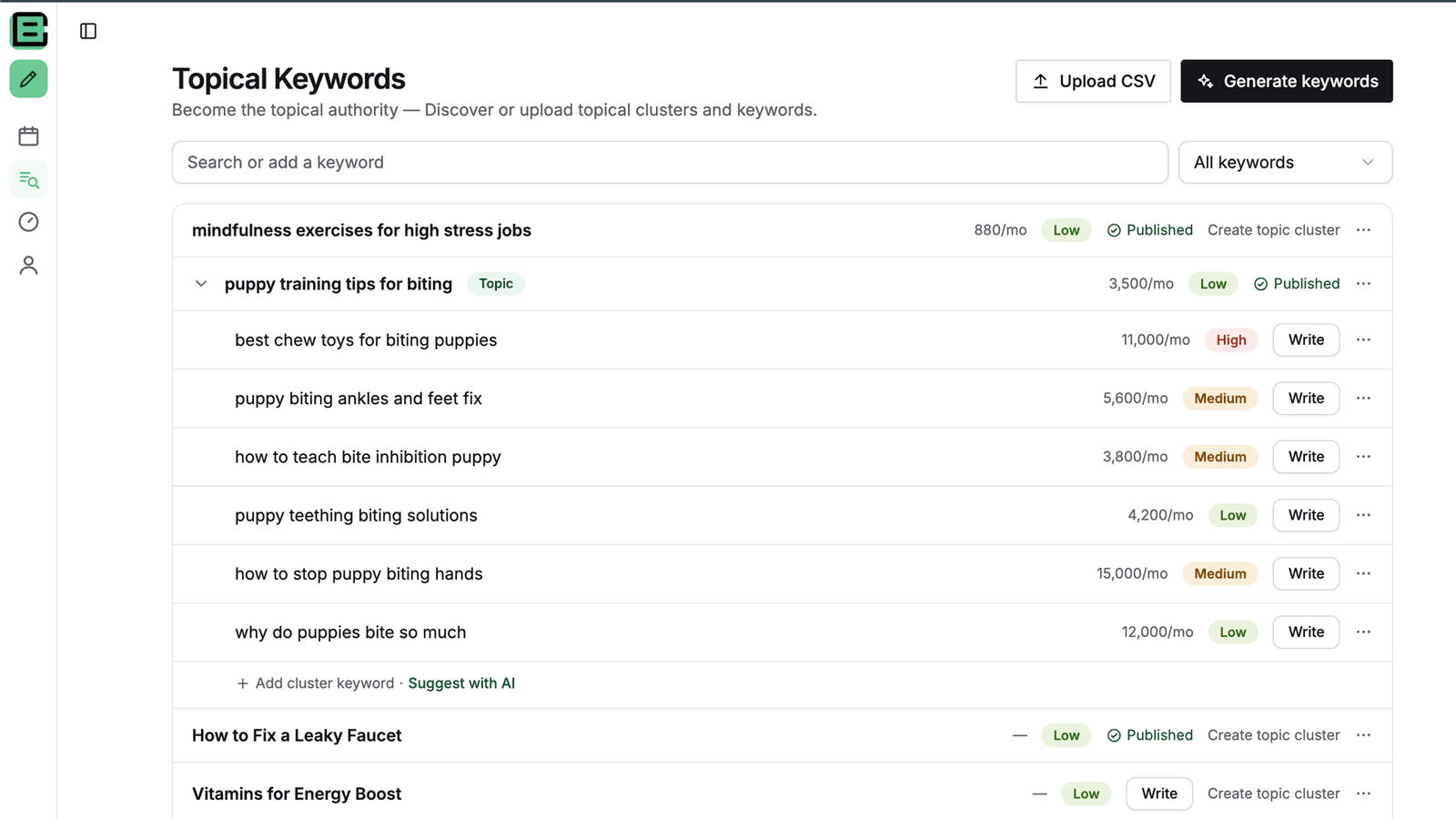The width and height of the screenshot is (1456, 819).
Task: Open three-dot menu for 'best chew toys' row
Action: tap(1363, 339)
